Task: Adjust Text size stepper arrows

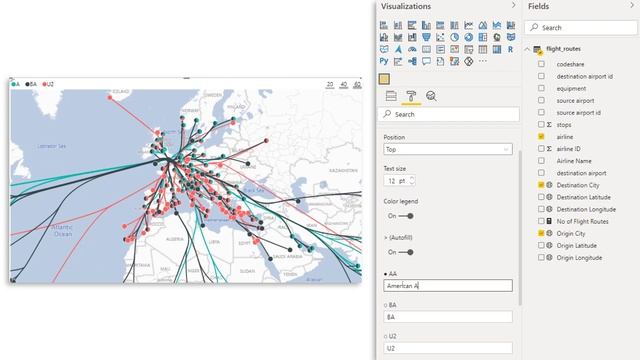Action: [412, 180]
